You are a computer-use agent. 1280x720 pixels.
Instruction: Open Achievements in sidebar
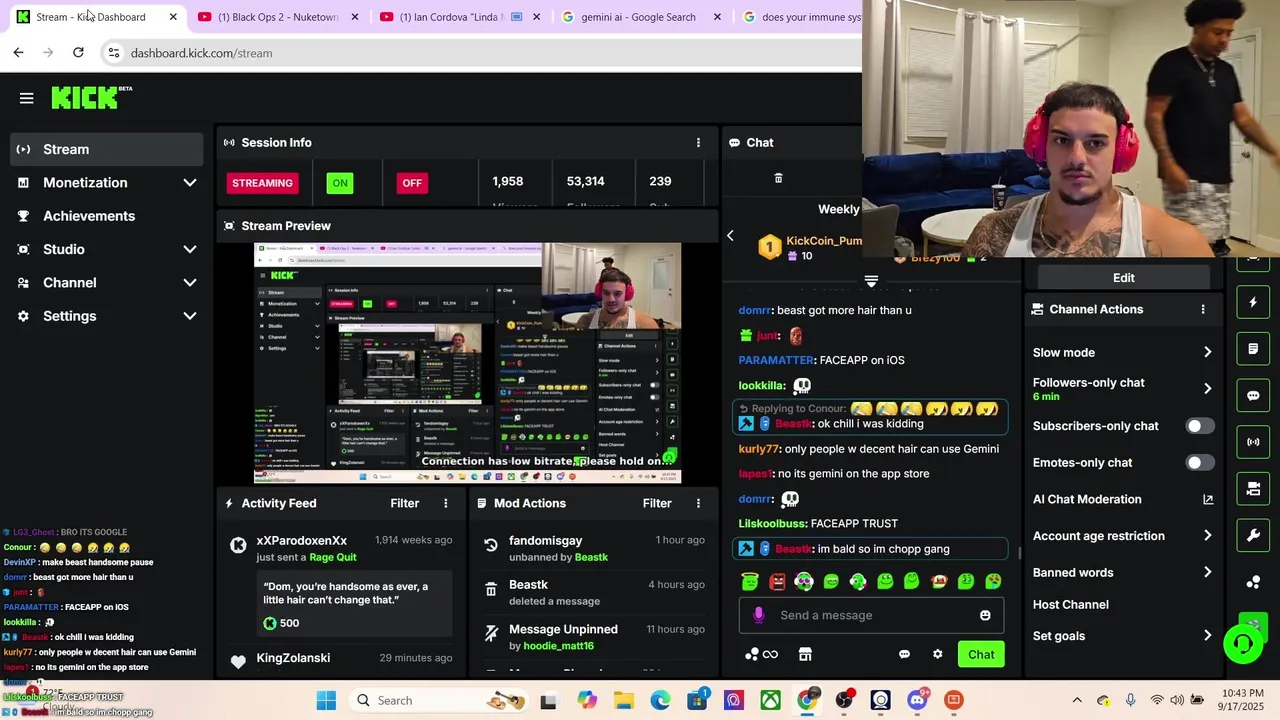(106, 216)
